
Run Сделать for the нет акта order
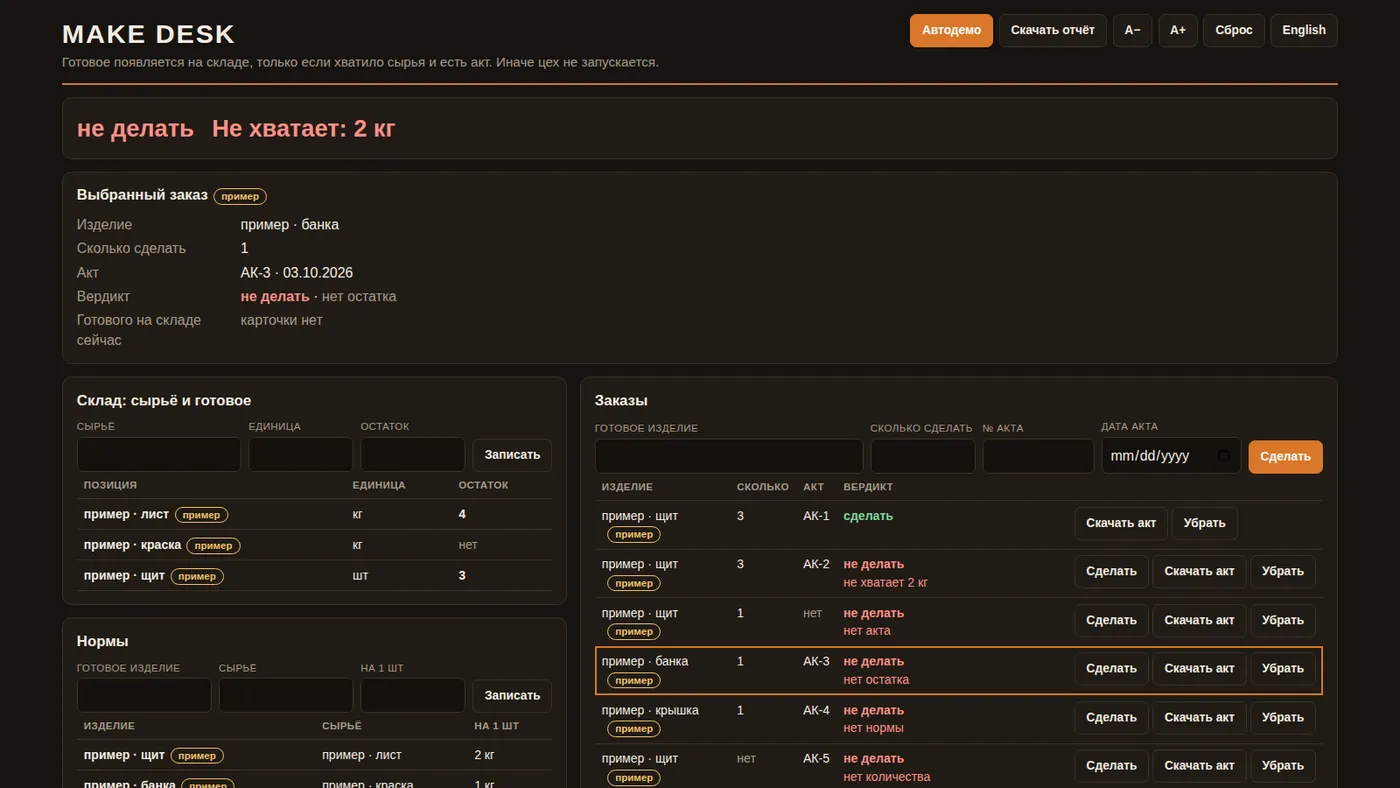pos(1111,621)
